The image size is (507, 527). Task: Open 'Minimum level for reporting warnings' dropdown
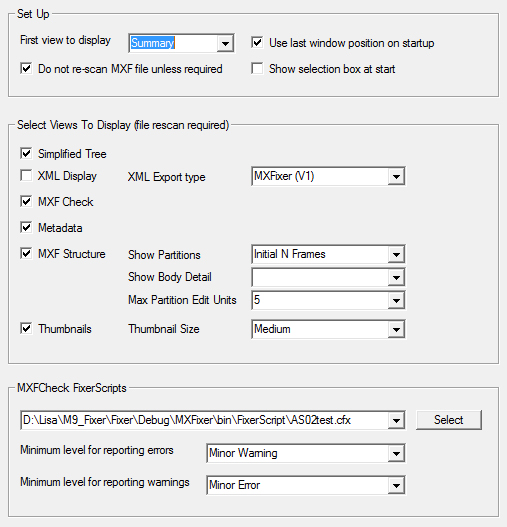click(396, 485)
